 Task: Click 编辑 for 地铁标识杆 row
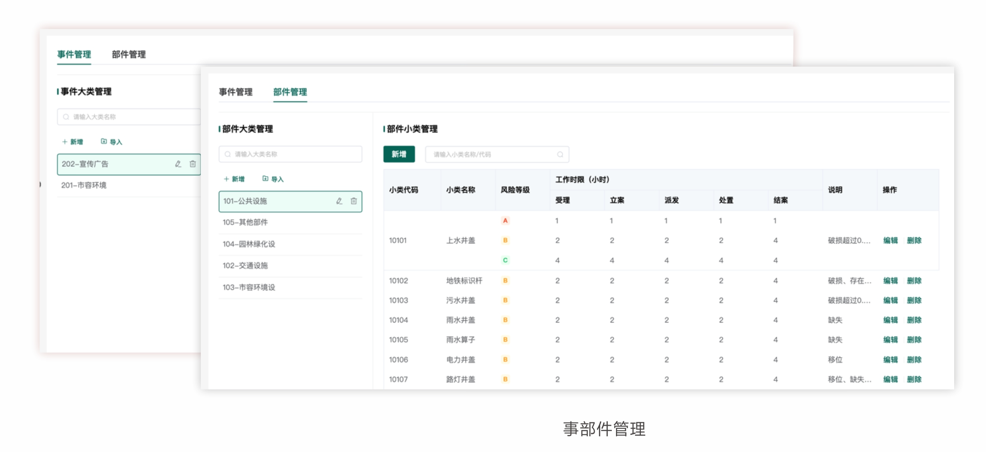click(x=890, y=280)
